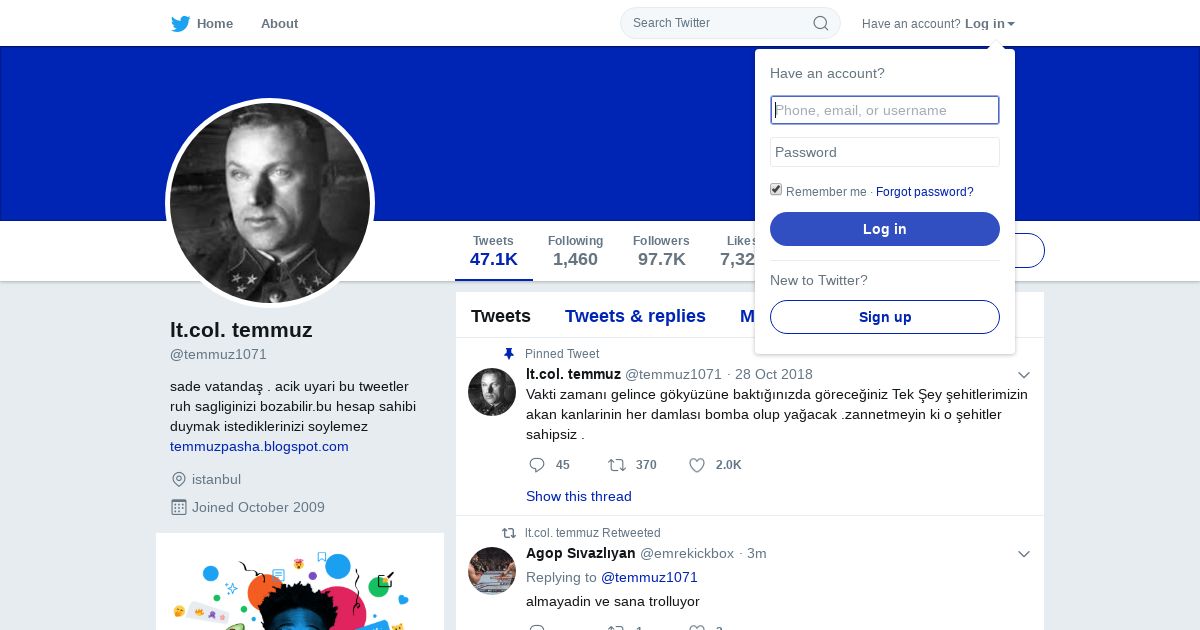Viewport: 1200px width, 630px height.
Task: Open the temmuzpasha.blogspot.com link
Action: [x=259, y=447]
